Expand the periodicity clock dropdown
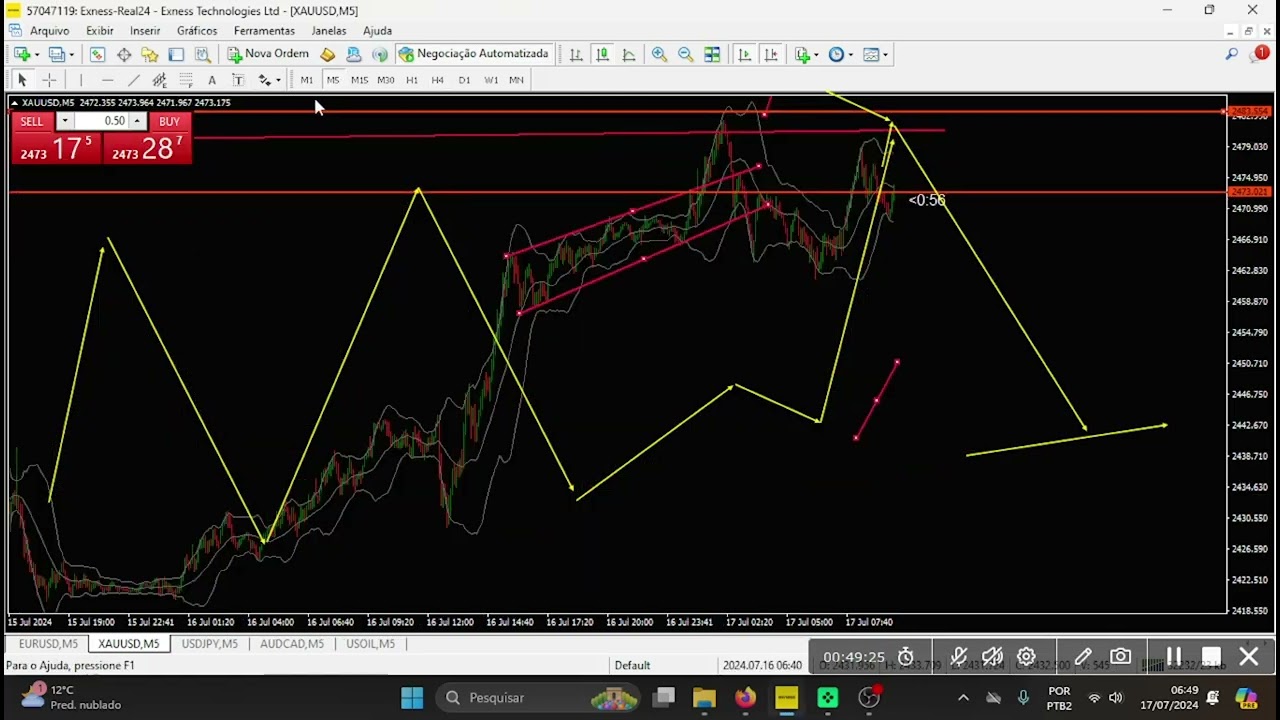Viewport: 1280px width, 720px height. (x=850, y=55)
